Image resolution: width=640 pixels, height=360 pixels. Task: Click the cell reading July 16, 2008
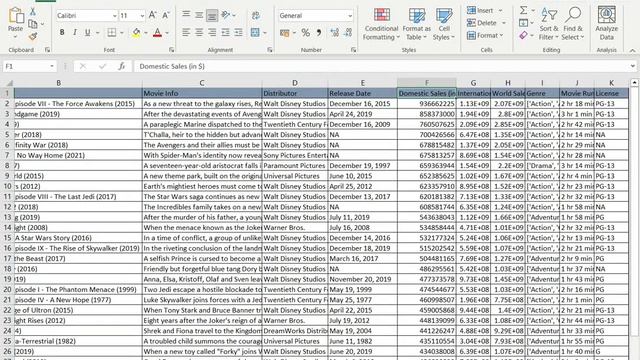pos(362,227)
